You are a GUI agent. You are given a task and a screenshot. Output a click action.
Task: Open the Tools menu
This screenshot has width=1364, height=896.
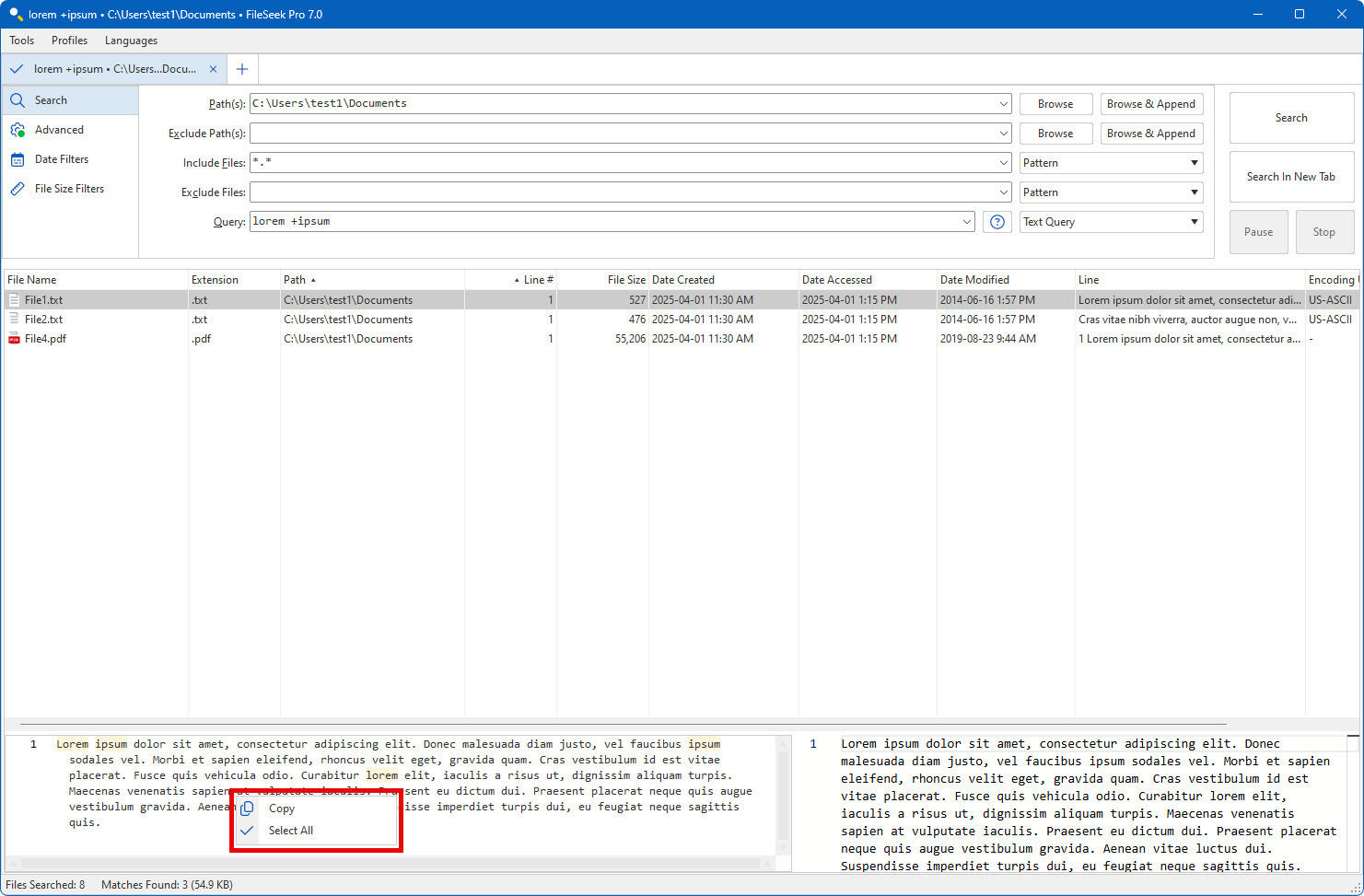coord(22,41)
